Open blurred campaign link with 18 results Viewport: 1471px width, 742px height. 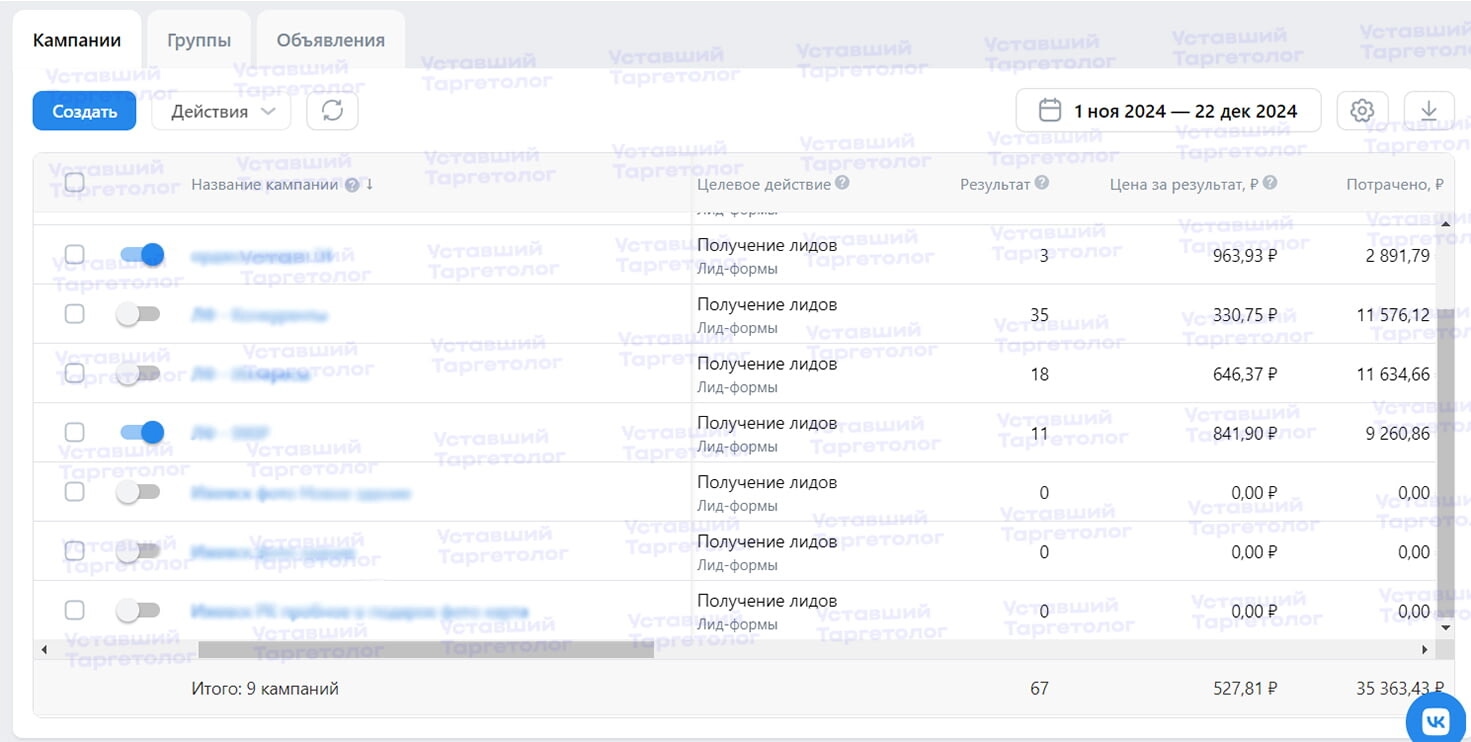point(249,374)
